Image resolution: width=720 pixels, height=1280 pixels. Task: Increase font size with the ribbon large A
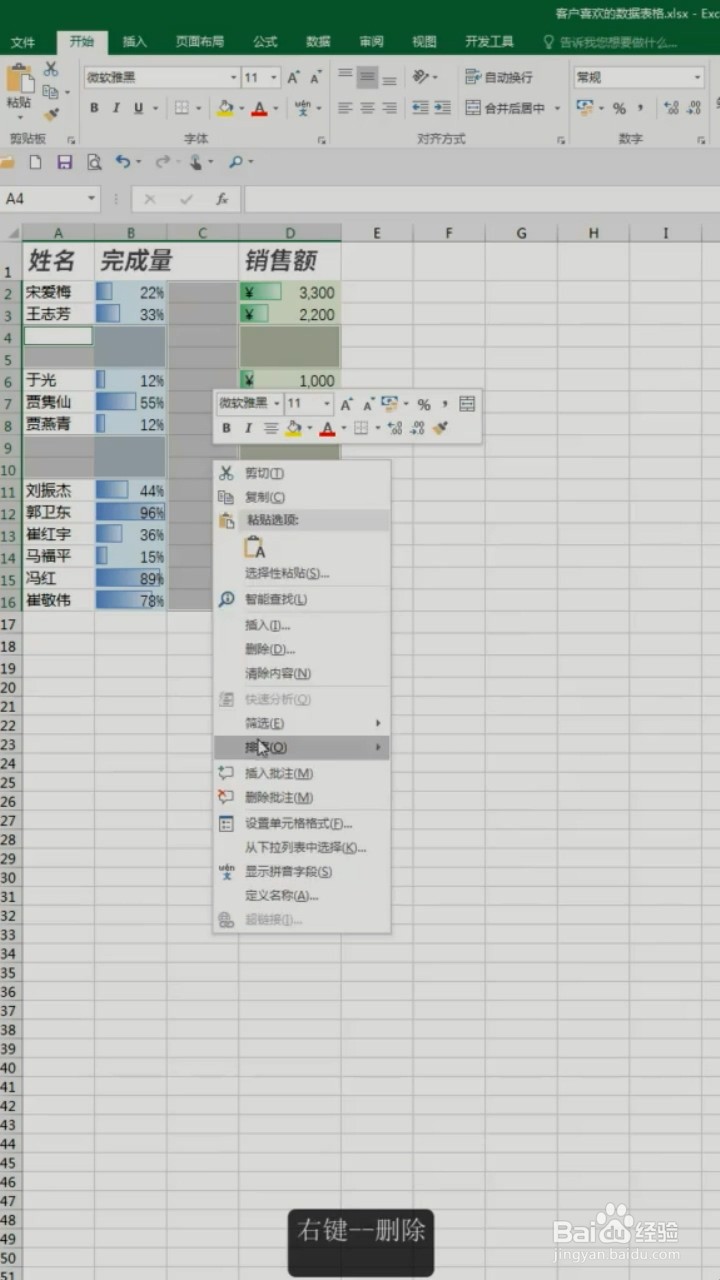coord(294,77)
